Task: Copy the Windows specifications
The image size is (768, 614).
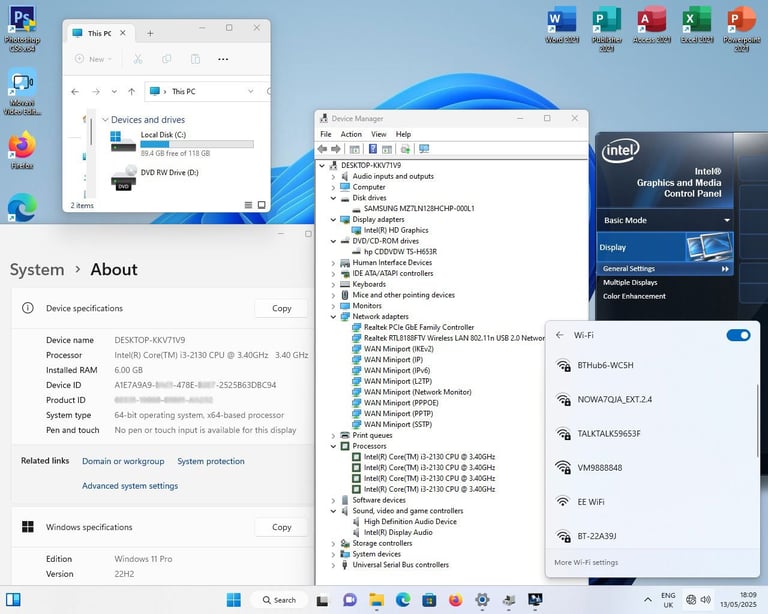Action: click(x=282, y=527)
